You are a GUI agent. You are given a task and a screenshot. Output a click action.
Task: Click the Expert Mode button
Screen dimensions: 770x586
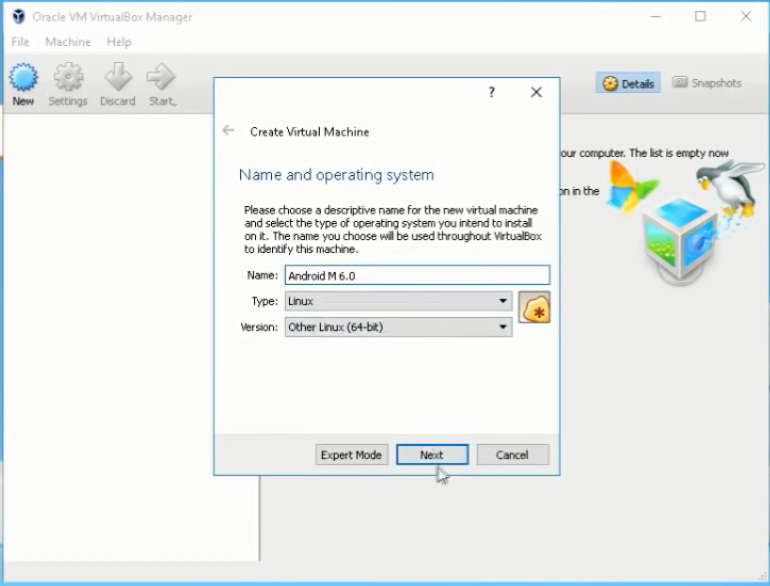pos(352,455)
